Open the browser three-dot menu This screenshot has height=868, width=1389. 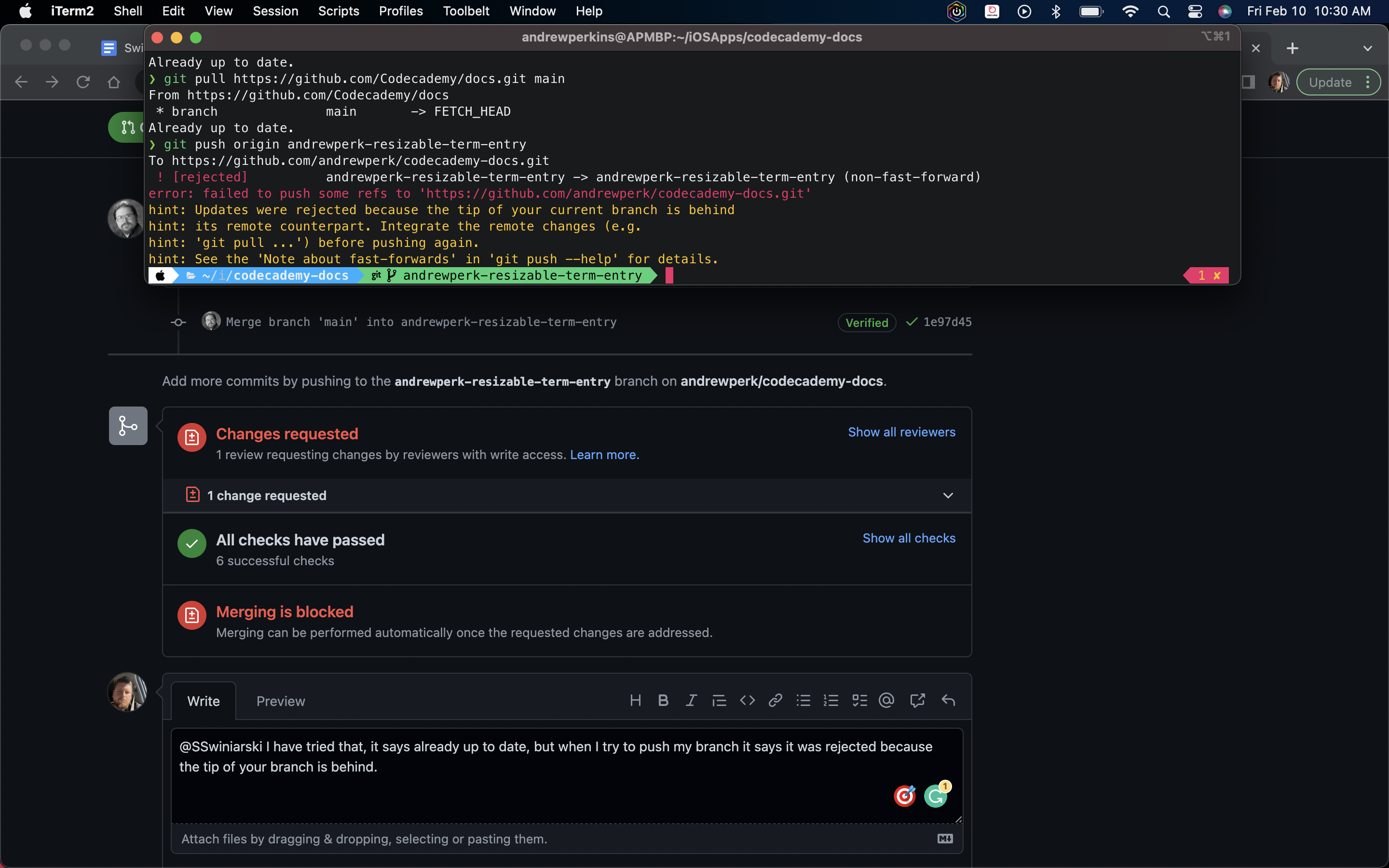(x=1368, y=82)
